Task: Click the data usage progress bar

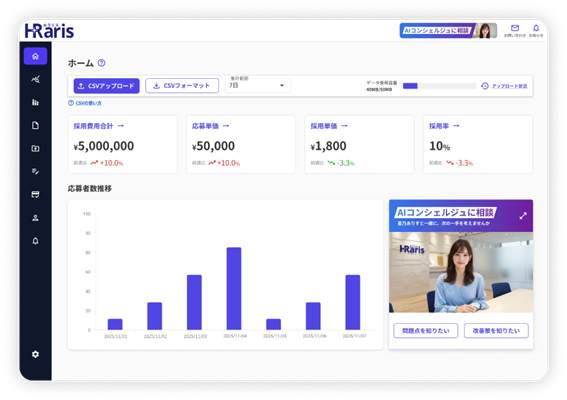Action: tap(439, 86)
